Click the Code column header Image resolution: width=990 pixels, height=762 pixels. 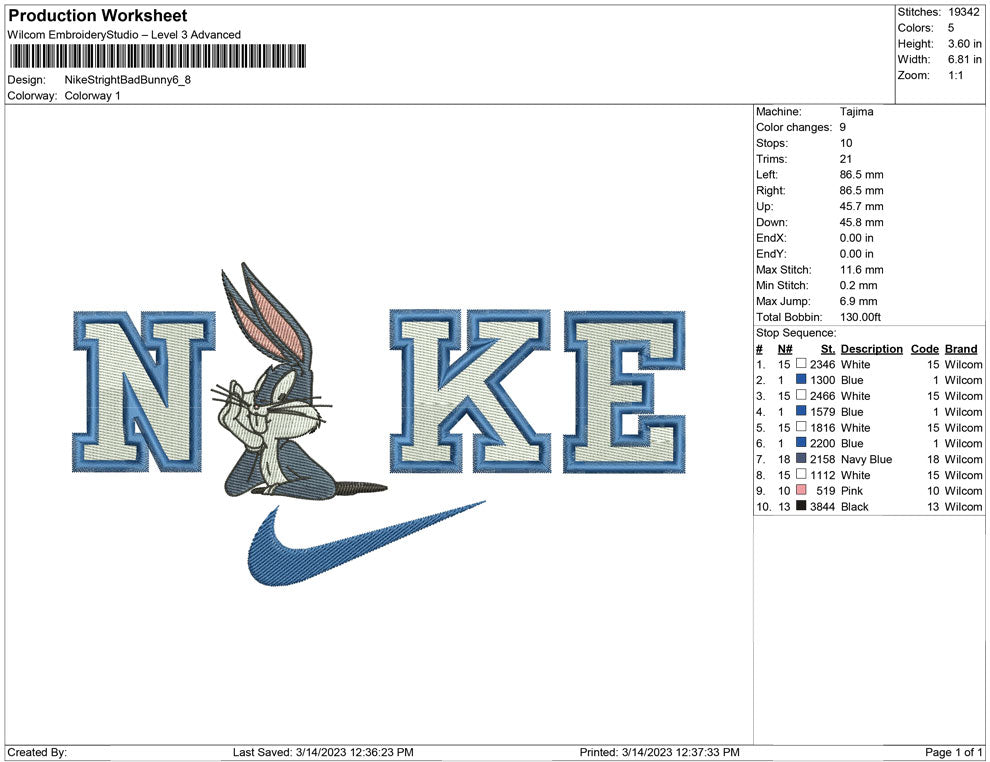click(x=924, y=349)
